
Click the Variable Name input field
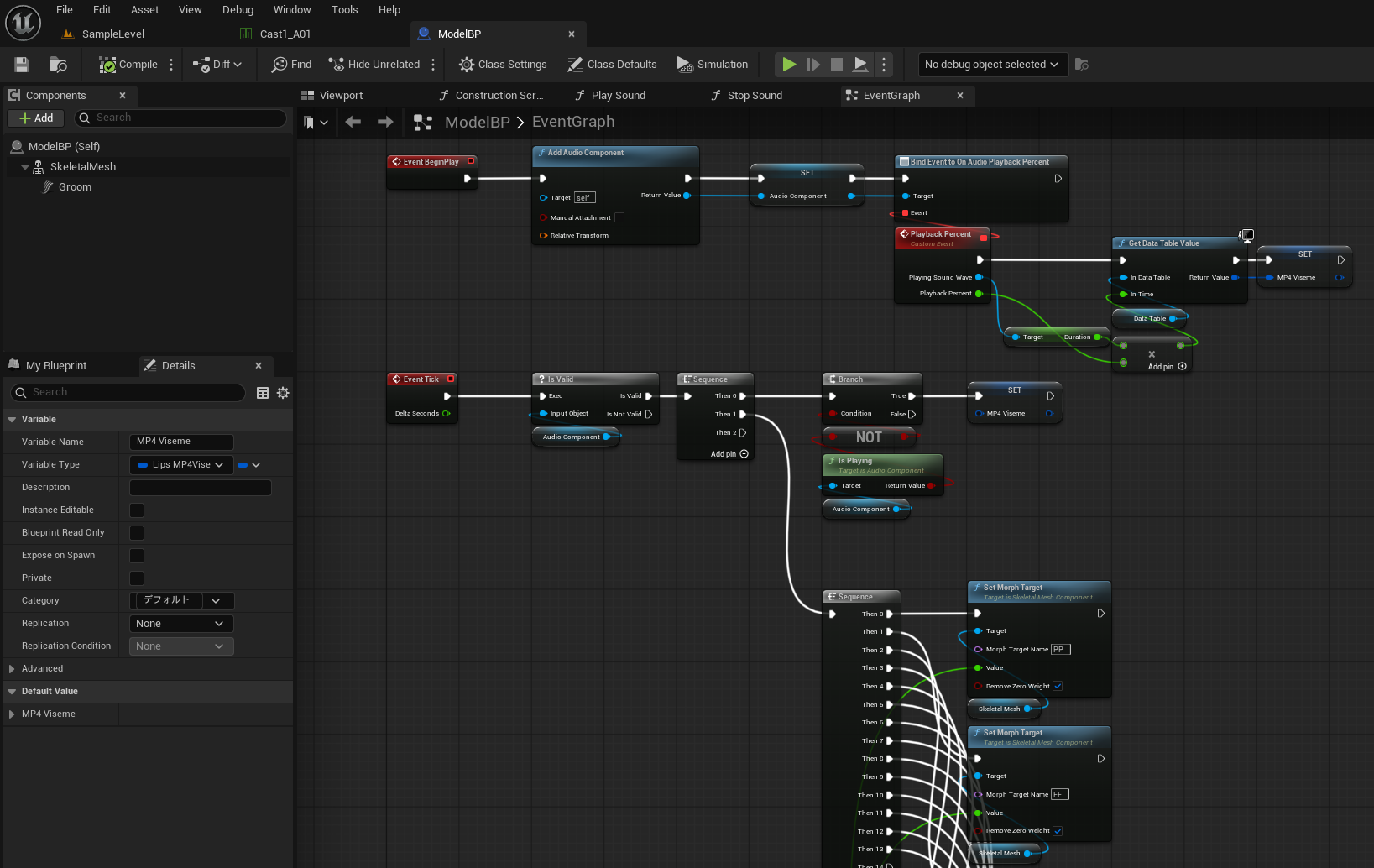[181, 442]
